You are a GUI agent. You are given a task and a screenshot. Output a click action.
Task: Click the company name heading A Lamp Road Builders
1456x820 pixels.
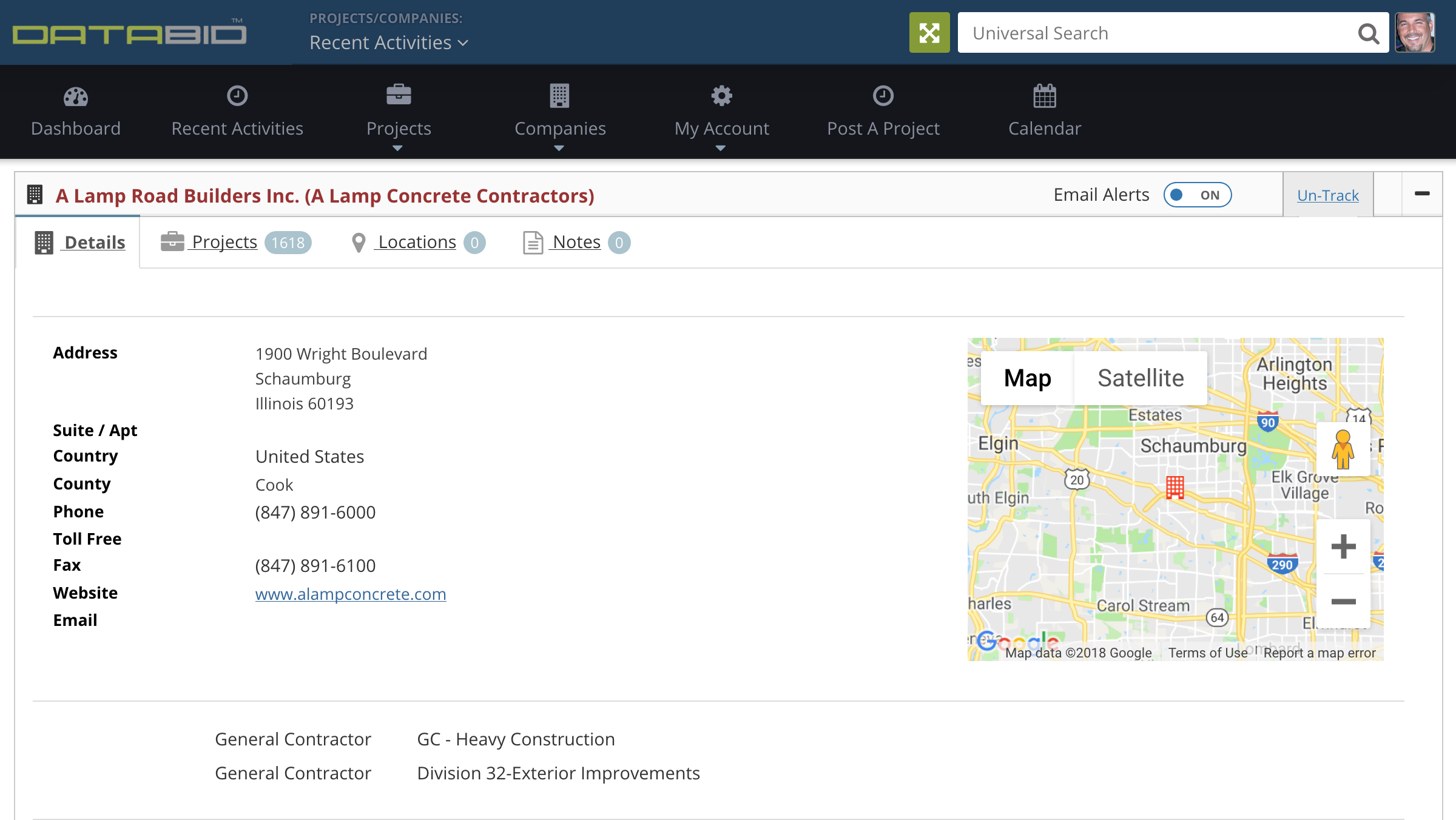pyautogui.click(x=325, y=196)
